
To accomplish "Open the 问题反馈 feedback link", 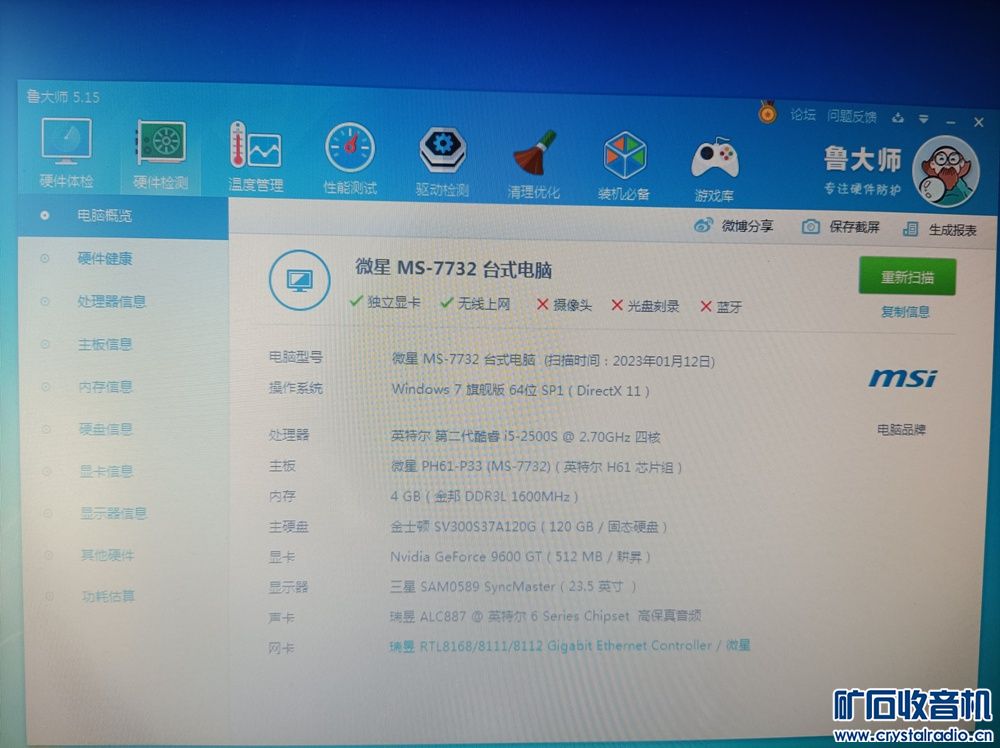I will coord(851,116).
